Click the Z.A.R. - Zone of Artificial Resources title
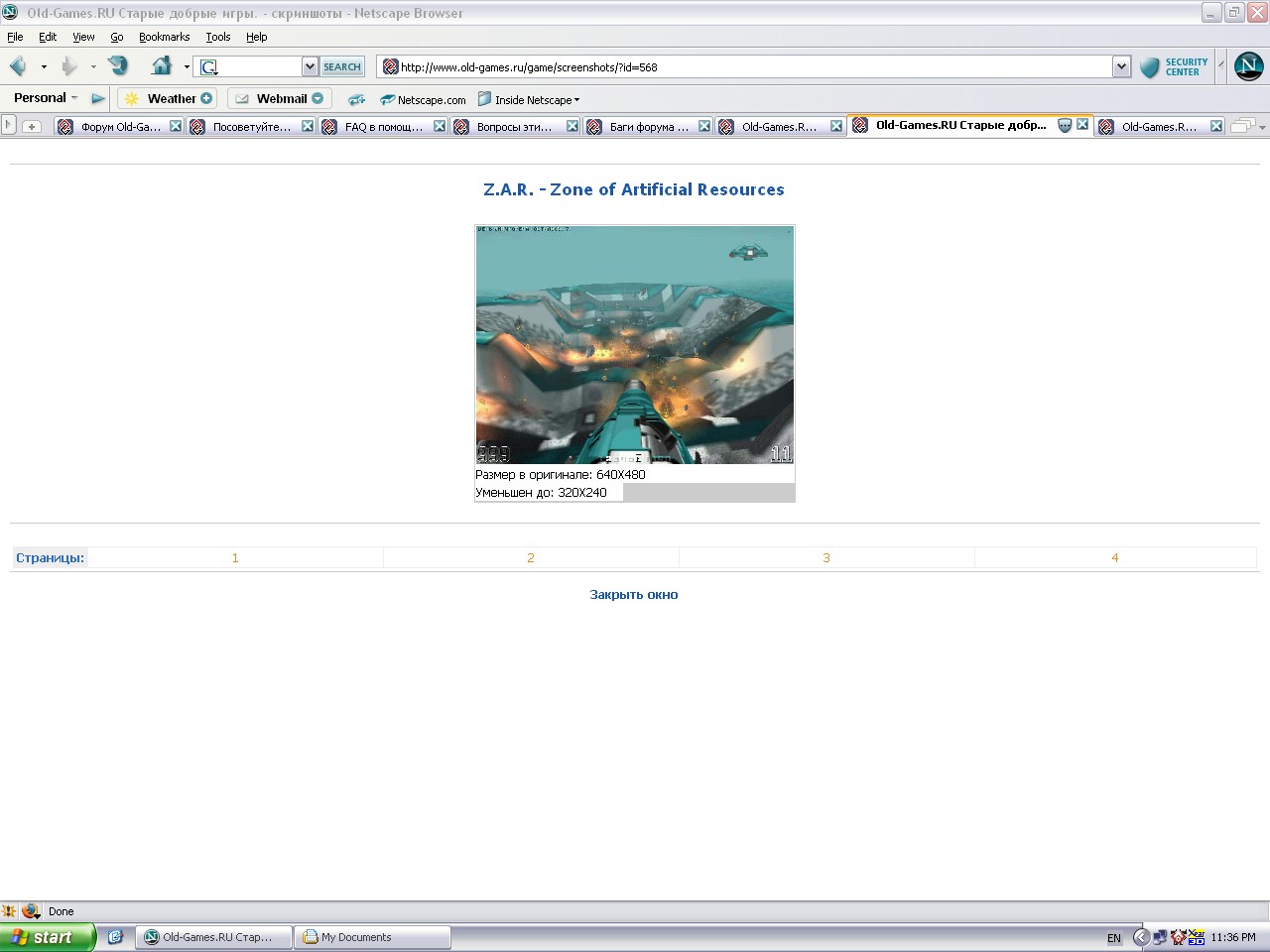 634,189
